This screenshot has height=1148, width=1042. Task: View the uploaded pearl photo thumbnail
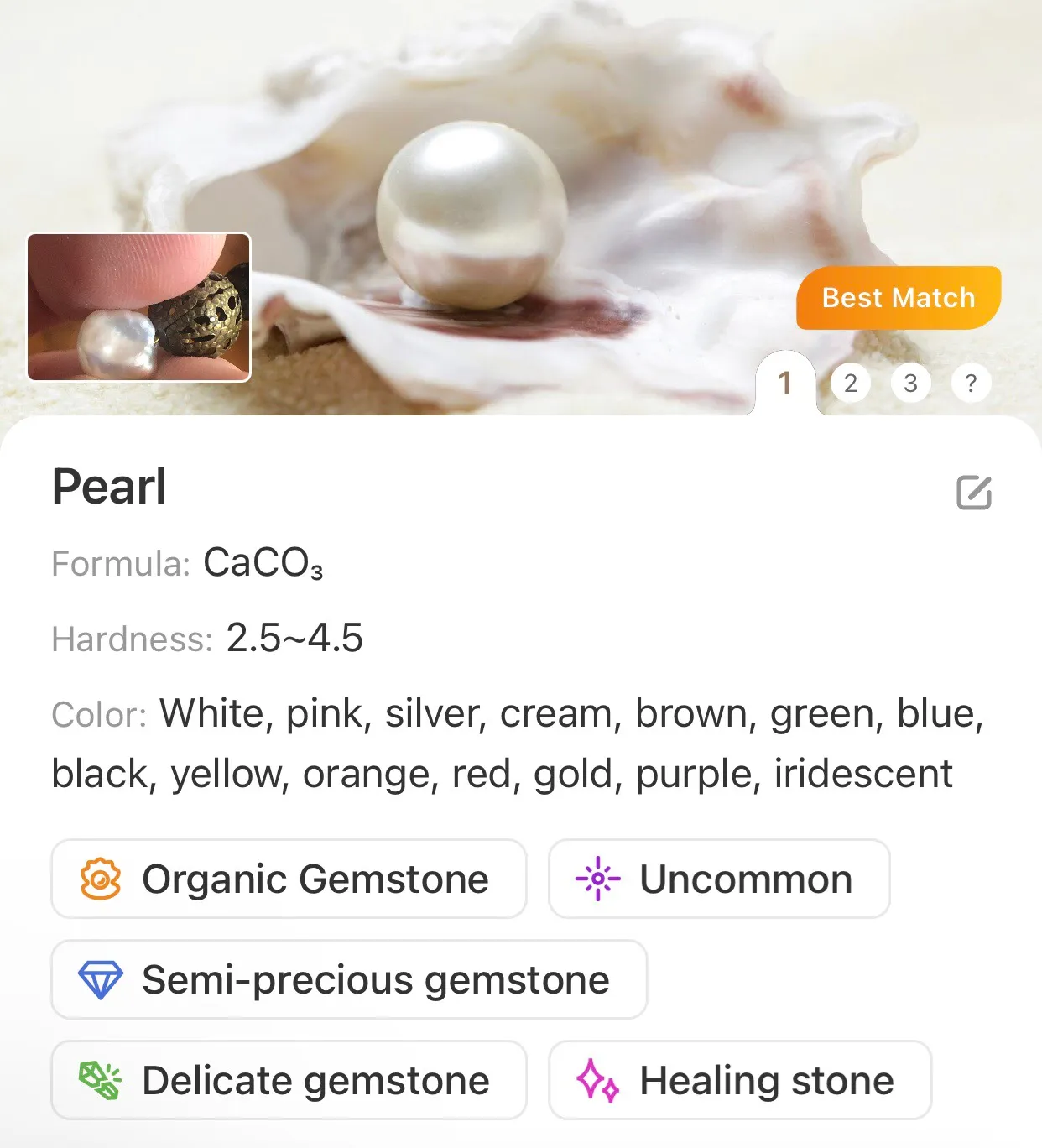(139, 307)
